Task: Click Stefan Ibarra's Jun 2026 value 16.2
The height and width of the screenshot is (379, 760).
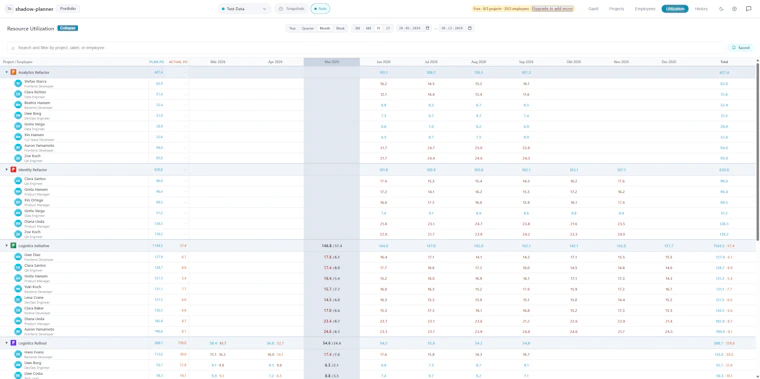Action: (383, 83)
